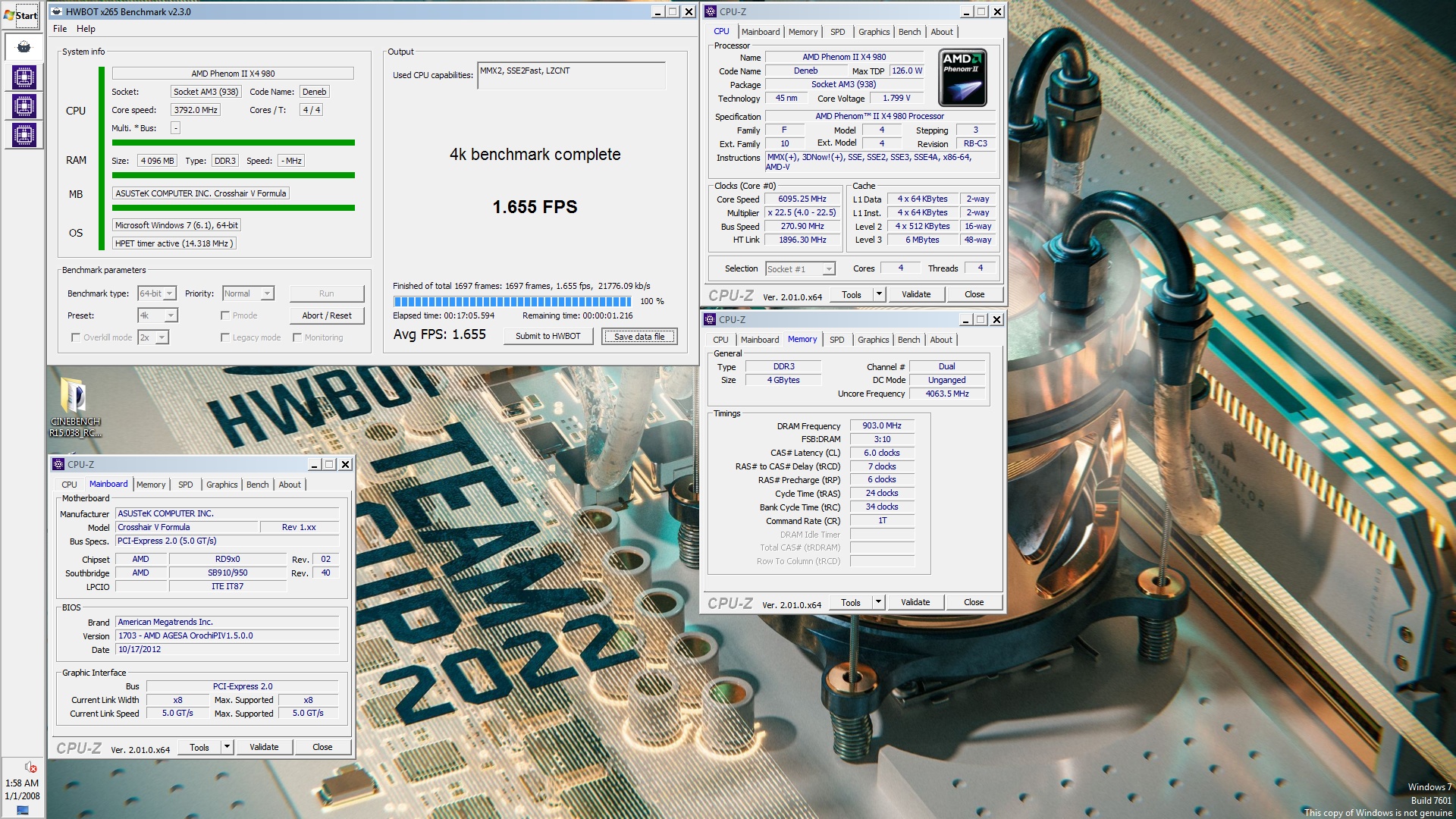The image size is (1456, 819).
Task: Open the CINEBENCH R15 desktop folder
Action: [x=75, y=408]
